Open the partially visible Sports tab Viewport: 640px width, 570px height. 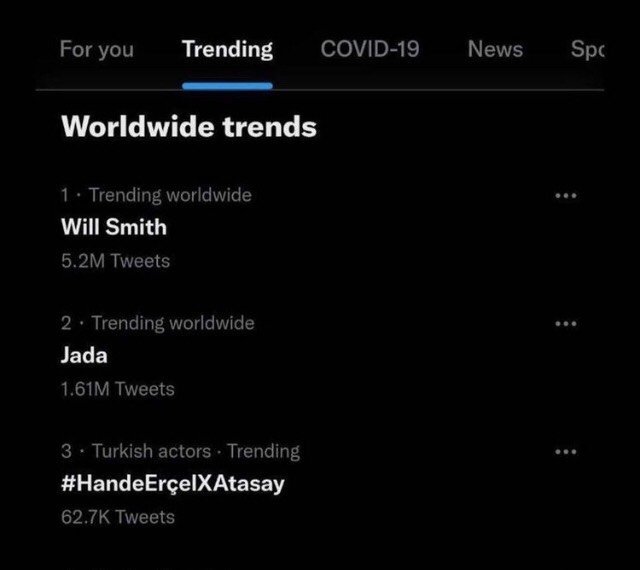[587, 49]
